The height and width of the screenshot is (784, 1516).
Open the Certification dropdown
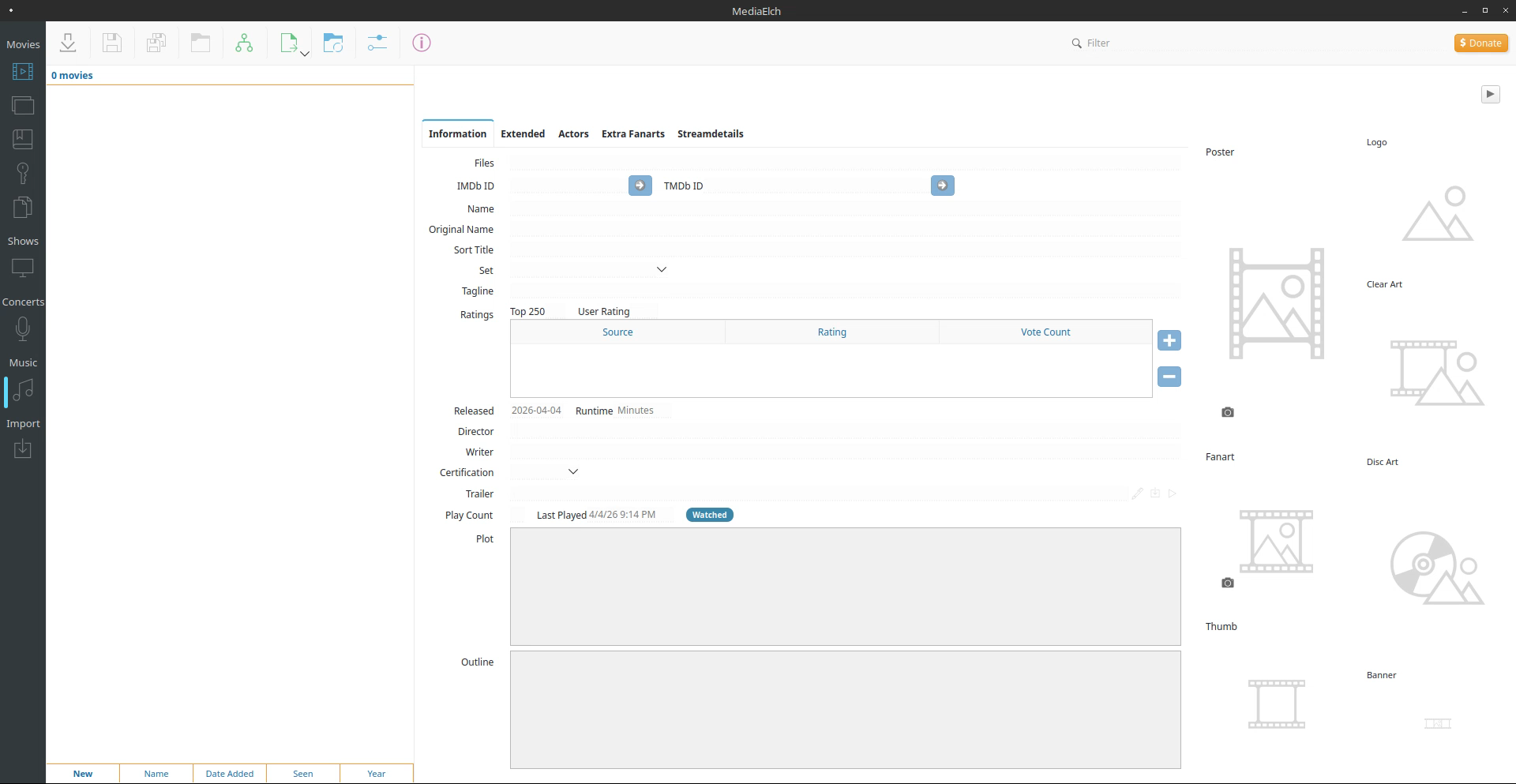573,472
